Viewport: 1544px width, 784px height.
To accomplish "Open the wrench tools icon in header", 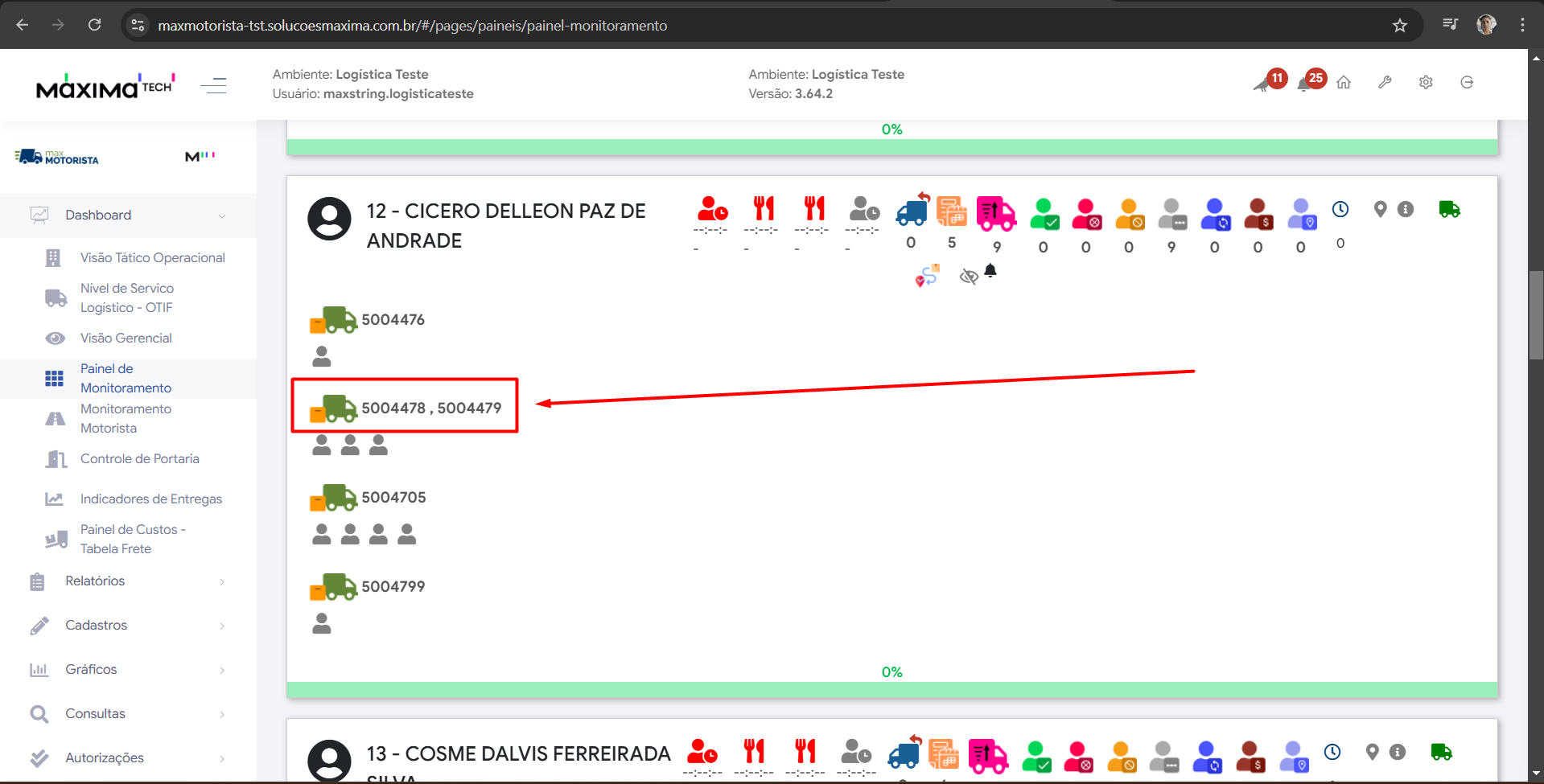I will (1385, 82).
